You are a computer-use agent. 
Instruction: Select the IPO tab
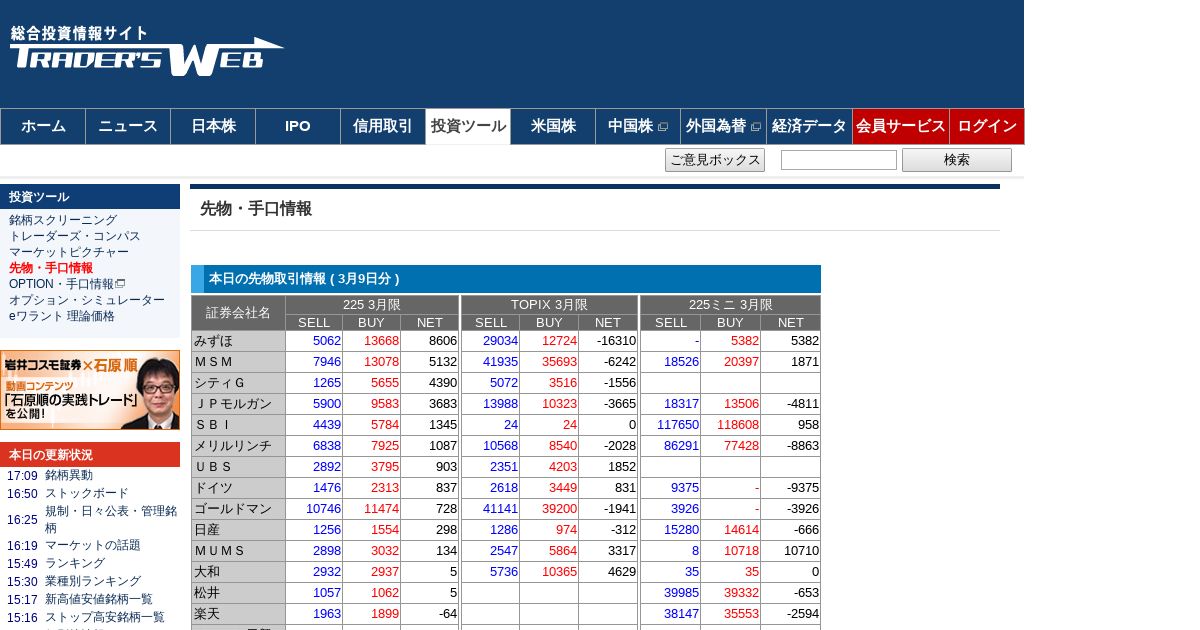298,126
